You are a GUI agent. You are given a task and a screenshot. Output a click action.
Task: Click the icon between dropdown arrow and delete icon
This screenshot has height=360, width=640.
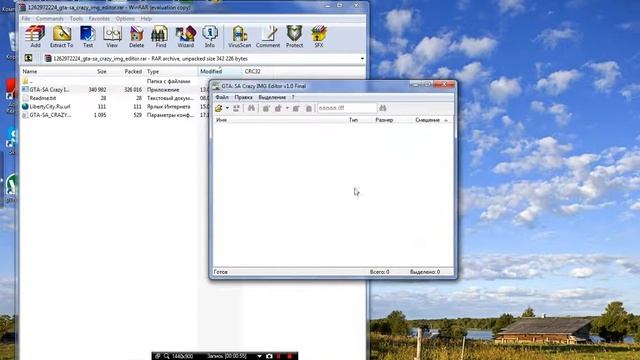[x=296, y=108]
